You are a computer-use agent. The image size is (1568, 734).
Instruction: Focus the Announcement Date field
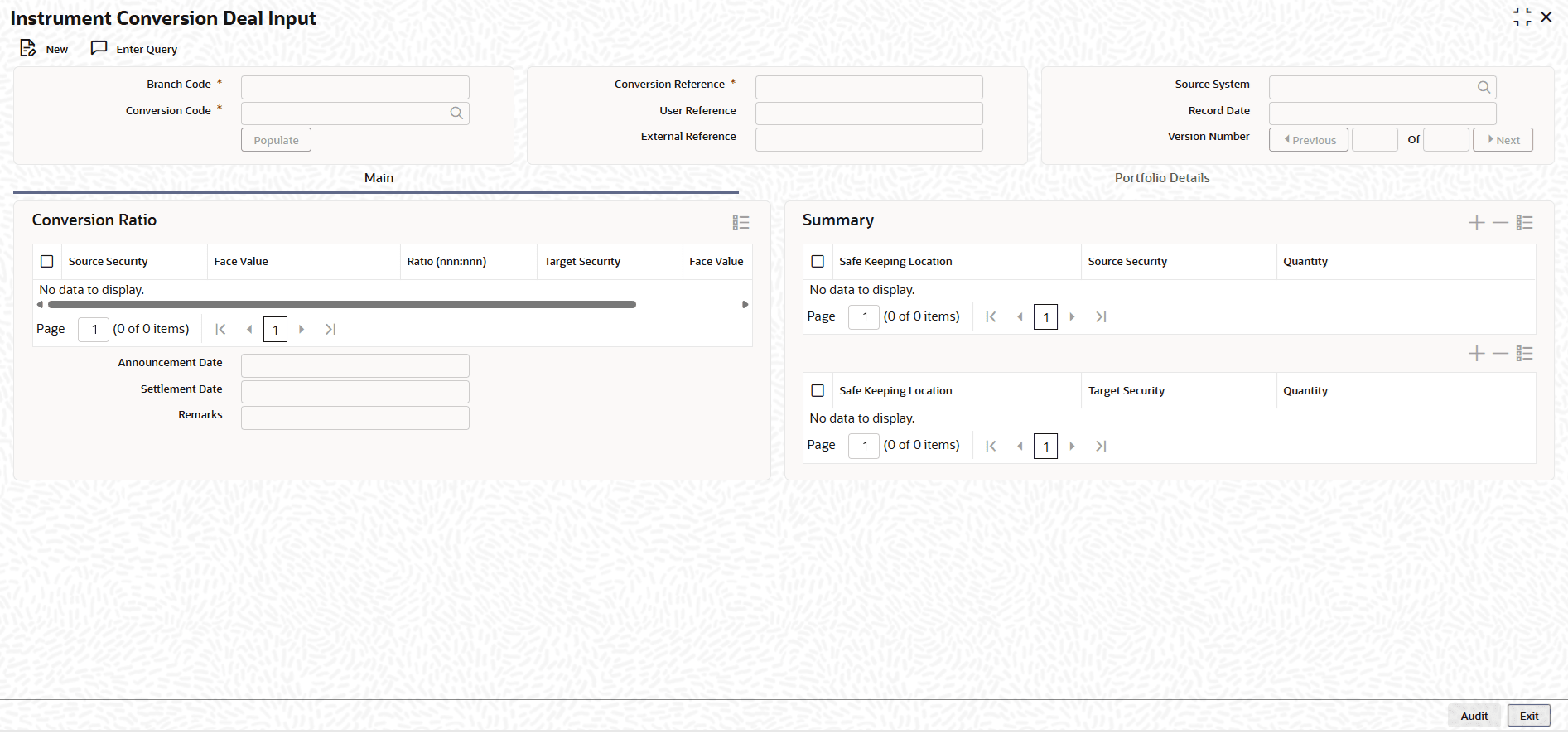point(355,366)
